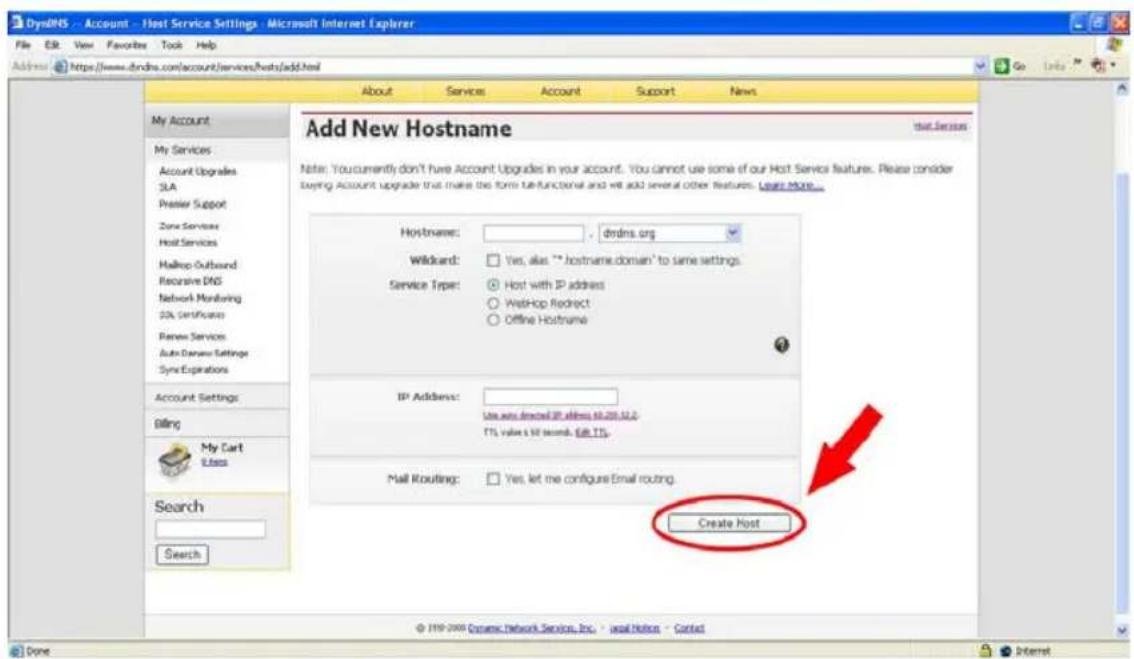Open My Services in the sidebar
The height and width of the screenshot is (659, 1134).
[x=182, y=150]
